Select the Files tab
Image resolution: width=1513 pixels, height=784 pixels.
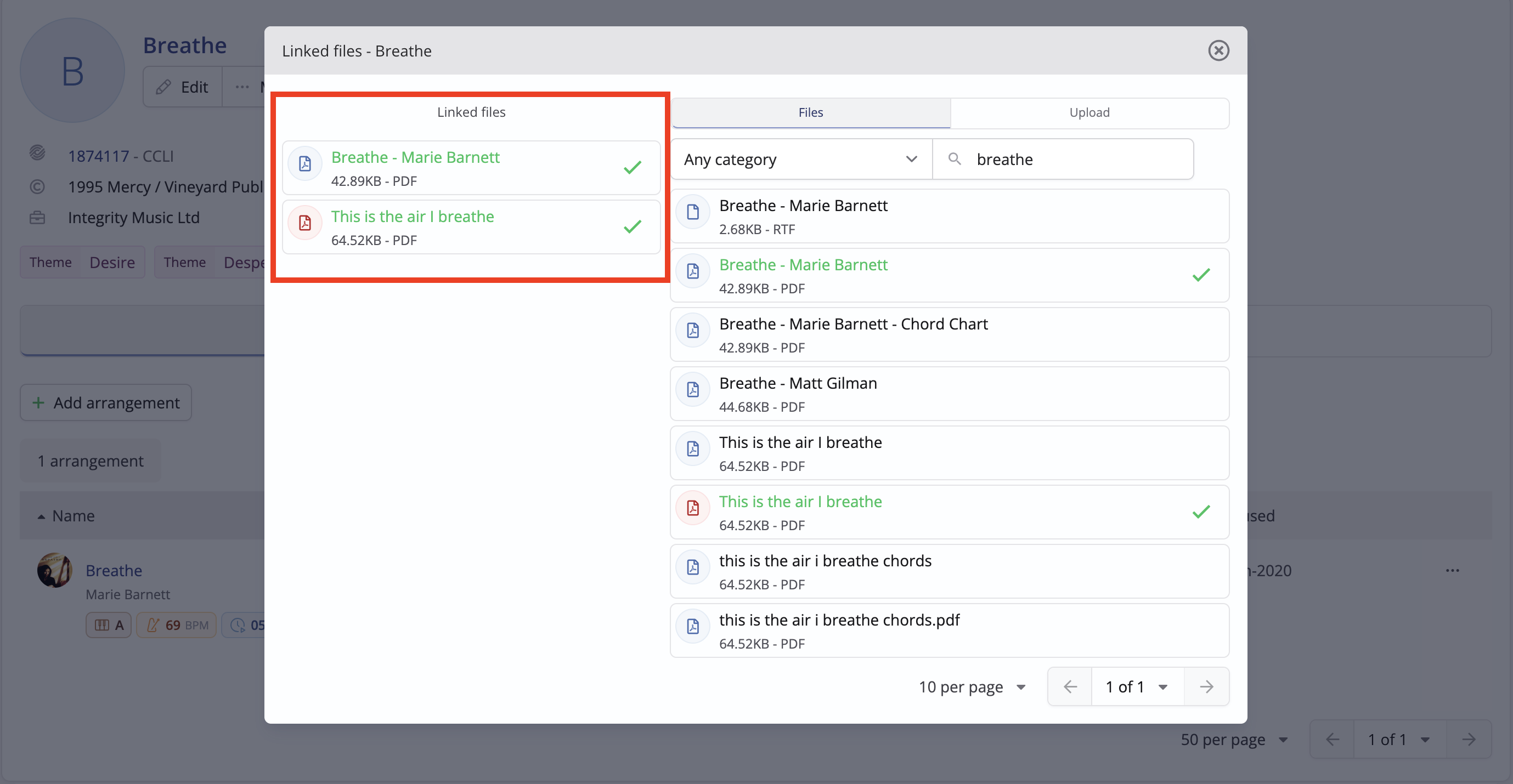point(811,112)
